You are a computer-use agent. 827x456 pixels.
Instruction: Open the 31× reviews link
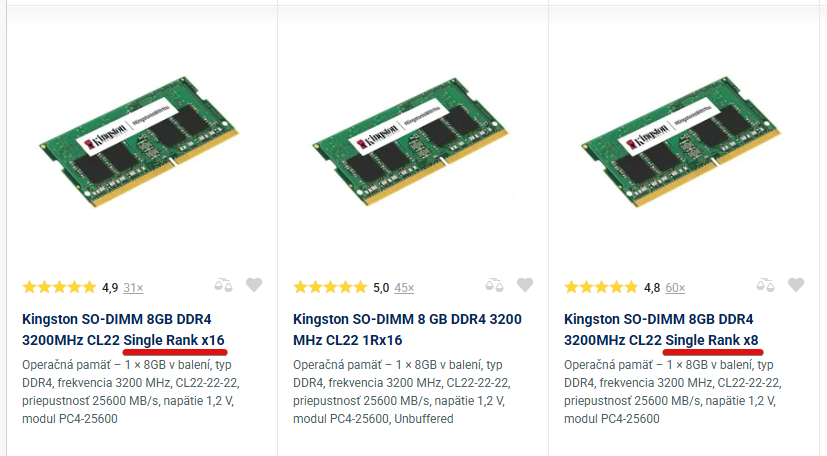pos(133,288)
